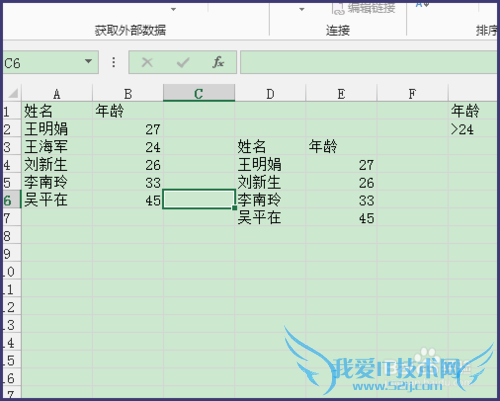Screen dimensions: 500x401
Task: Select cell A2 王明娟
Action: (57, 129)
